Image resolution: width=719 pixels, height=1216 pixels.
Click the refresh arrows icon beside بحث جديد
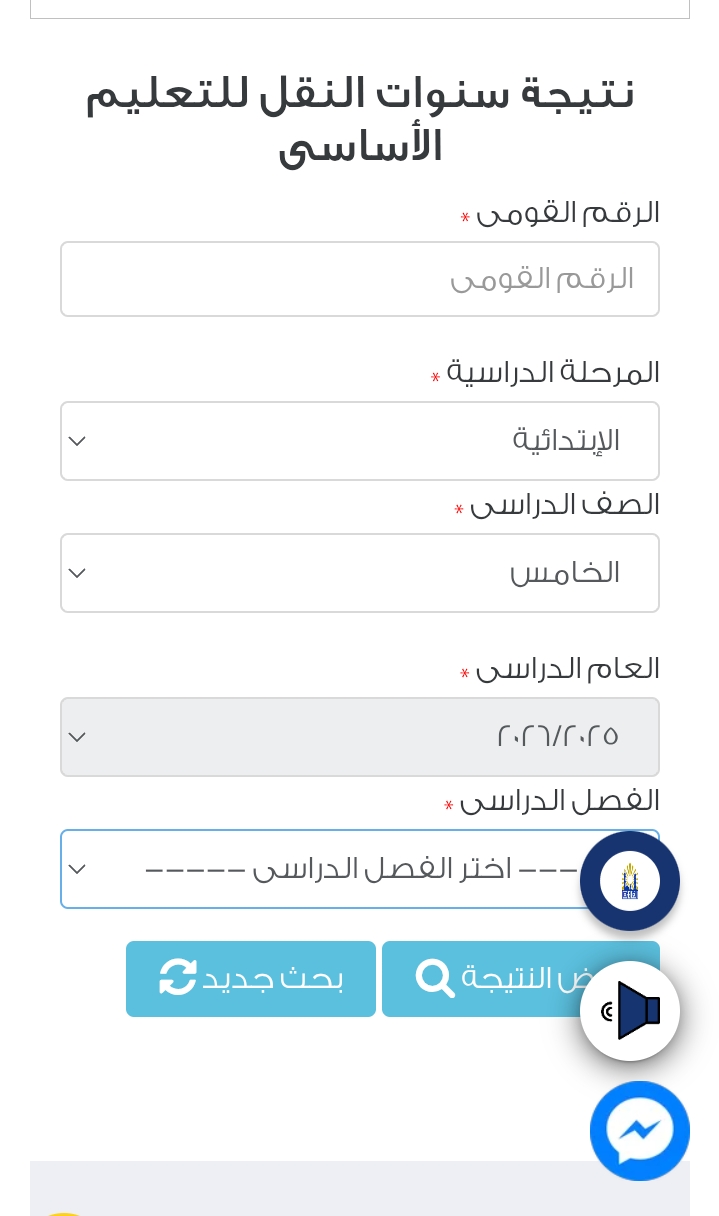[178, 978]
